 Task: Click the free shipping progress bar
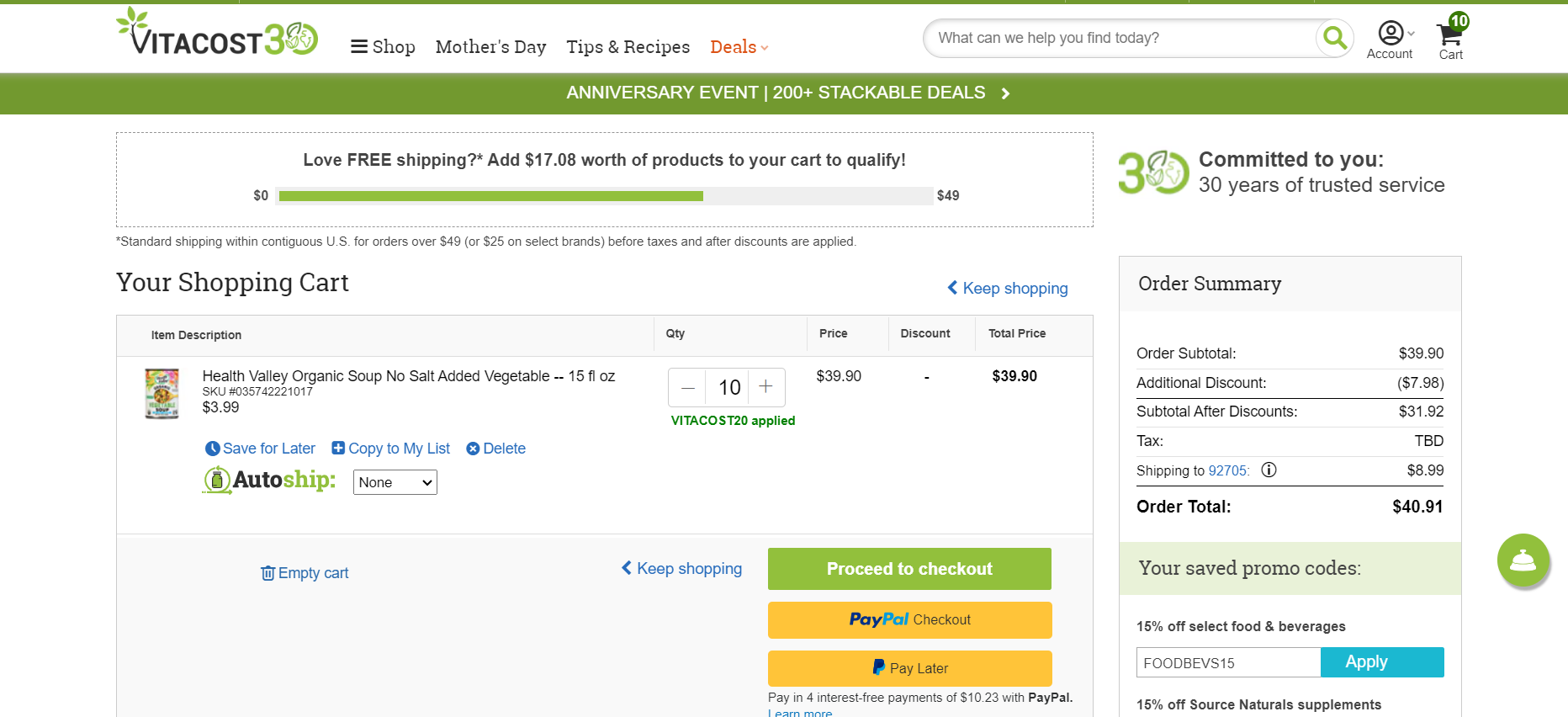coord(604,196)
